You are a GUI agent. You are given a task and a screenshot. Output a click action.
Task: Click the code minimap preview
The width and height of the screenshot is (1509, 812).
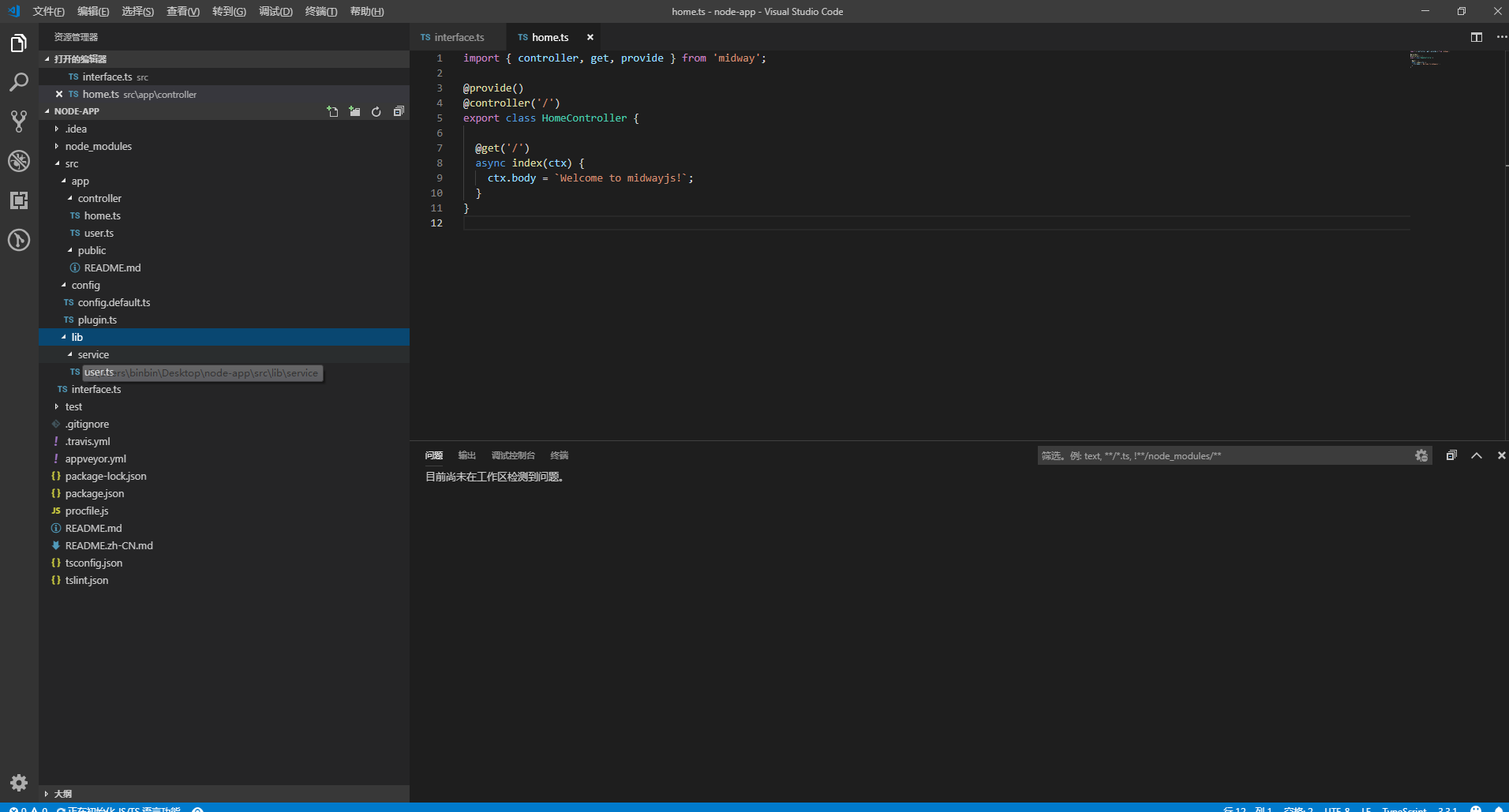(x=1429, y=58)
